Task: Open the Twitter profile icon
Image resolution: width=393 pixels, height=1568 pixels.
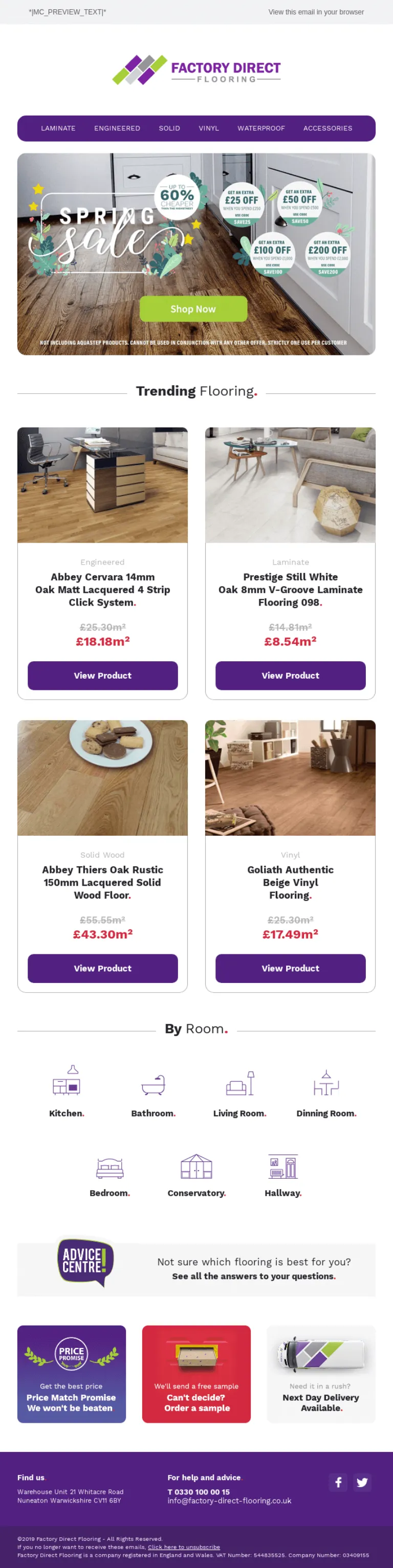Action: tap(362, 1482)
